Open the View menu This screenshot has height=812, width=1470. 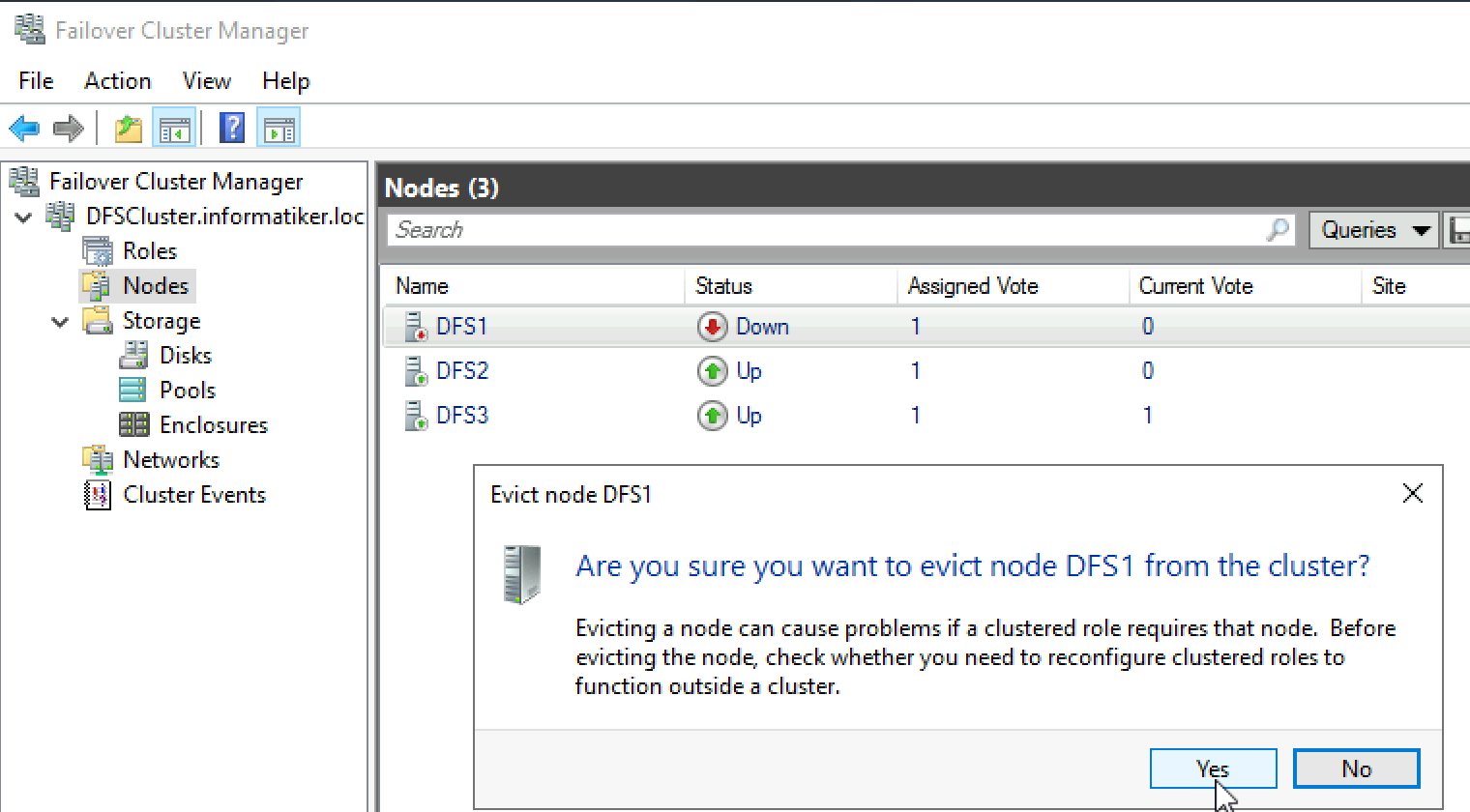(x=206, y=80)
